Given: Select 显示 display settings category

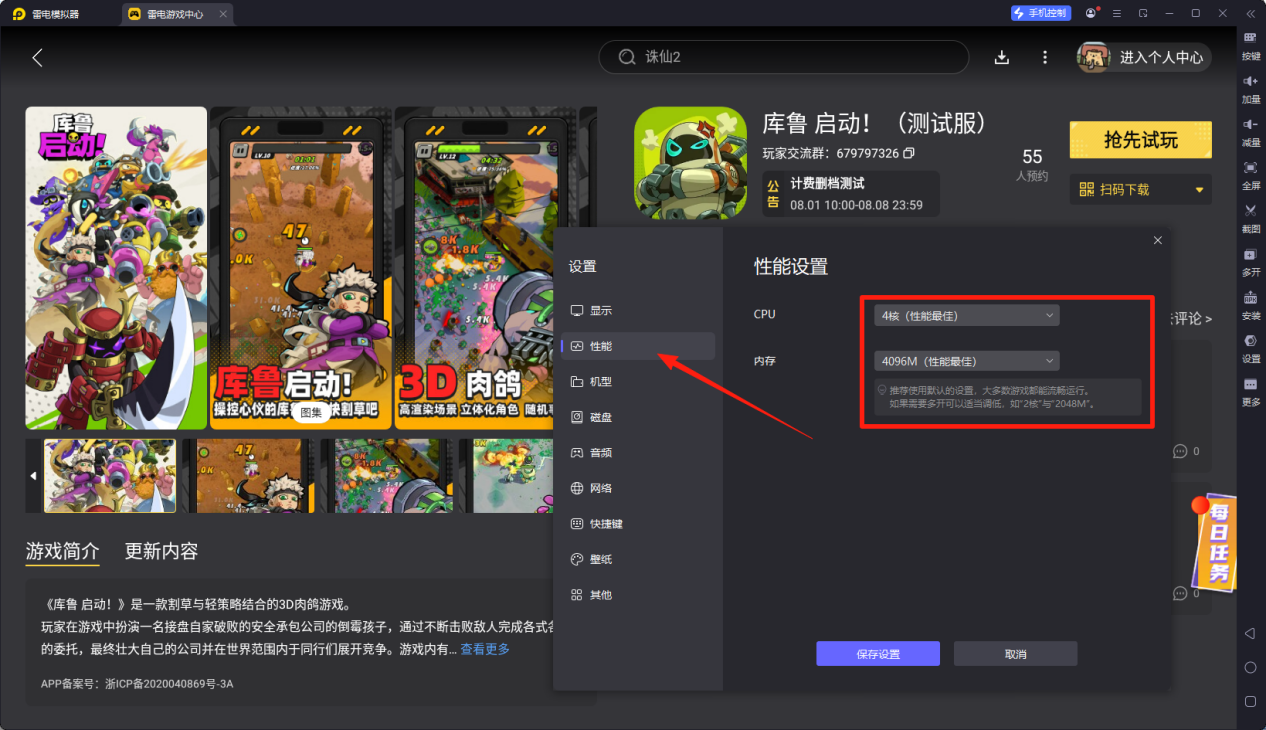Looking at the screenshot, I should click(x=638, y=310).
